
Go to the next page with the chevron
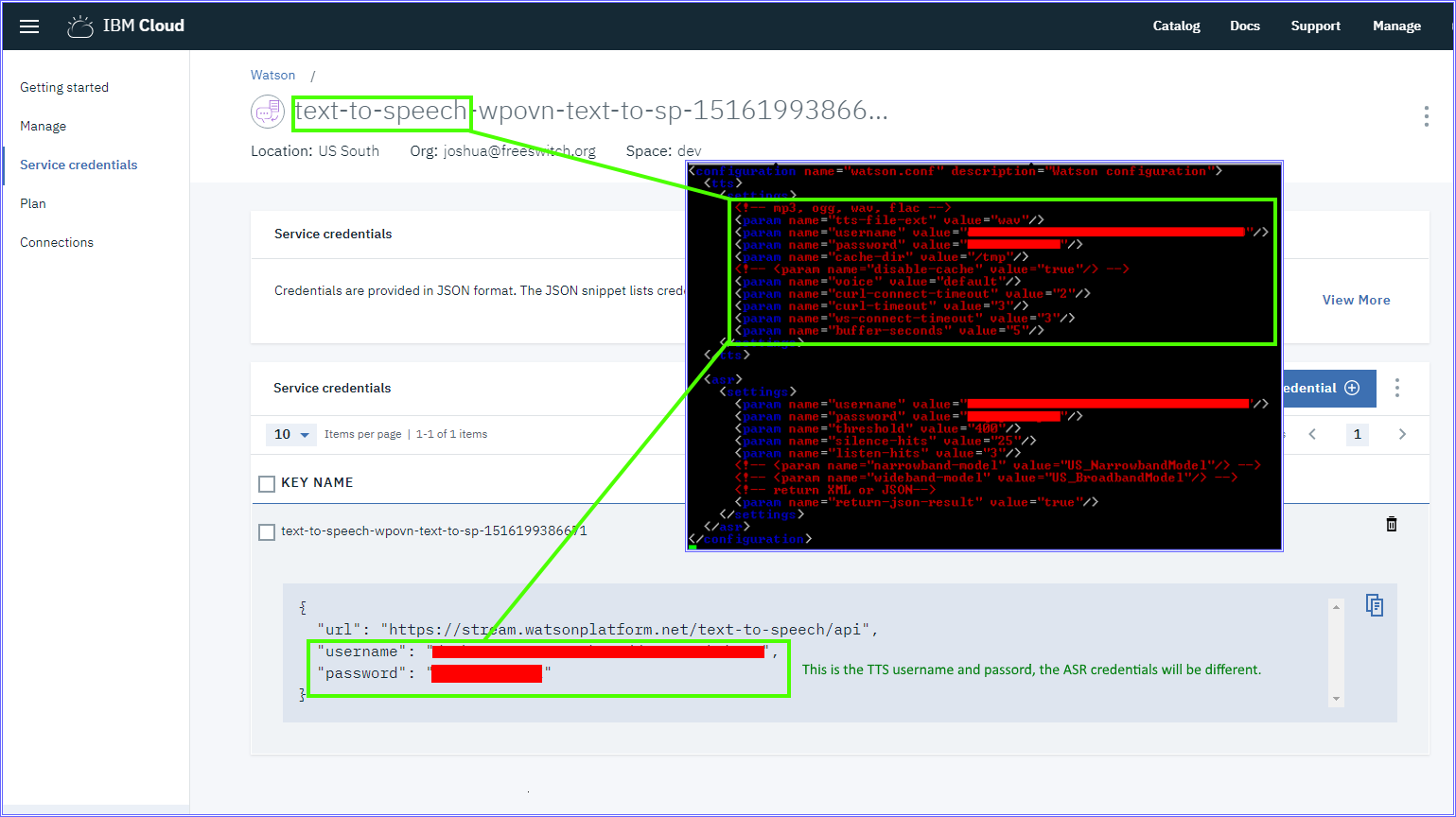click(1402, 434)
